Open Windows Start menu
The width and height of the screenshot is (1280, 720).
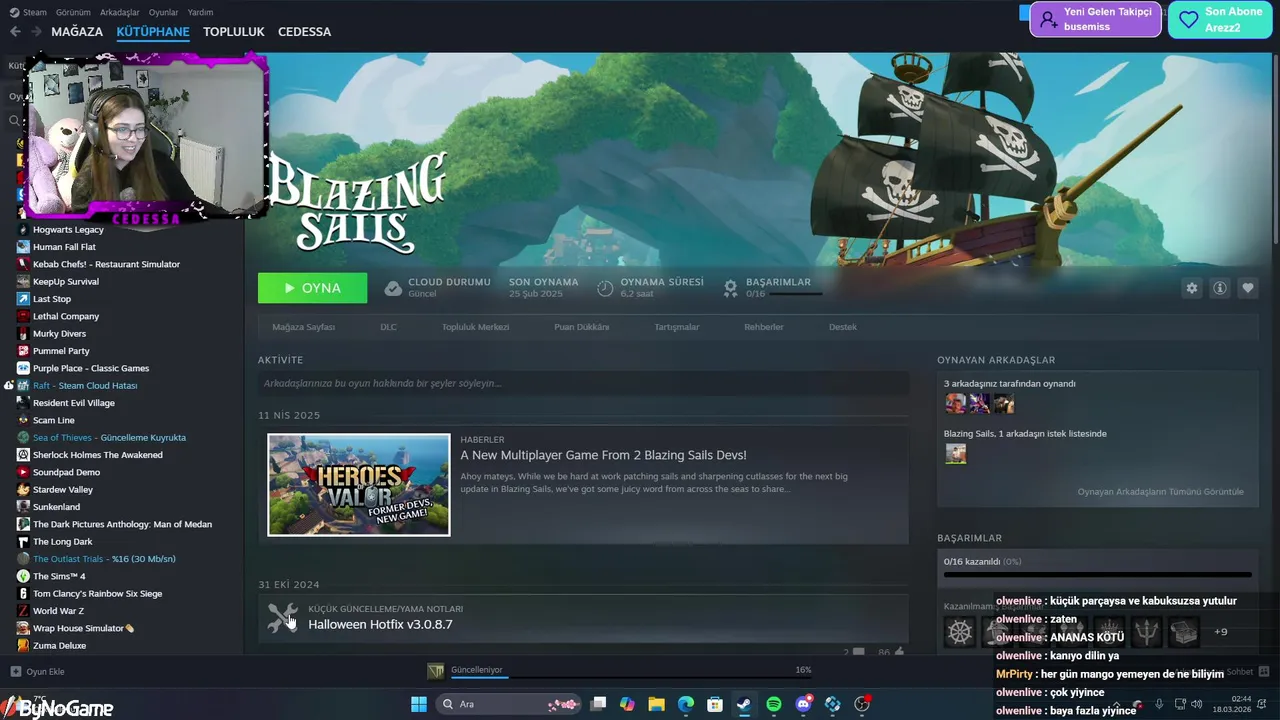tap(419, 704)
